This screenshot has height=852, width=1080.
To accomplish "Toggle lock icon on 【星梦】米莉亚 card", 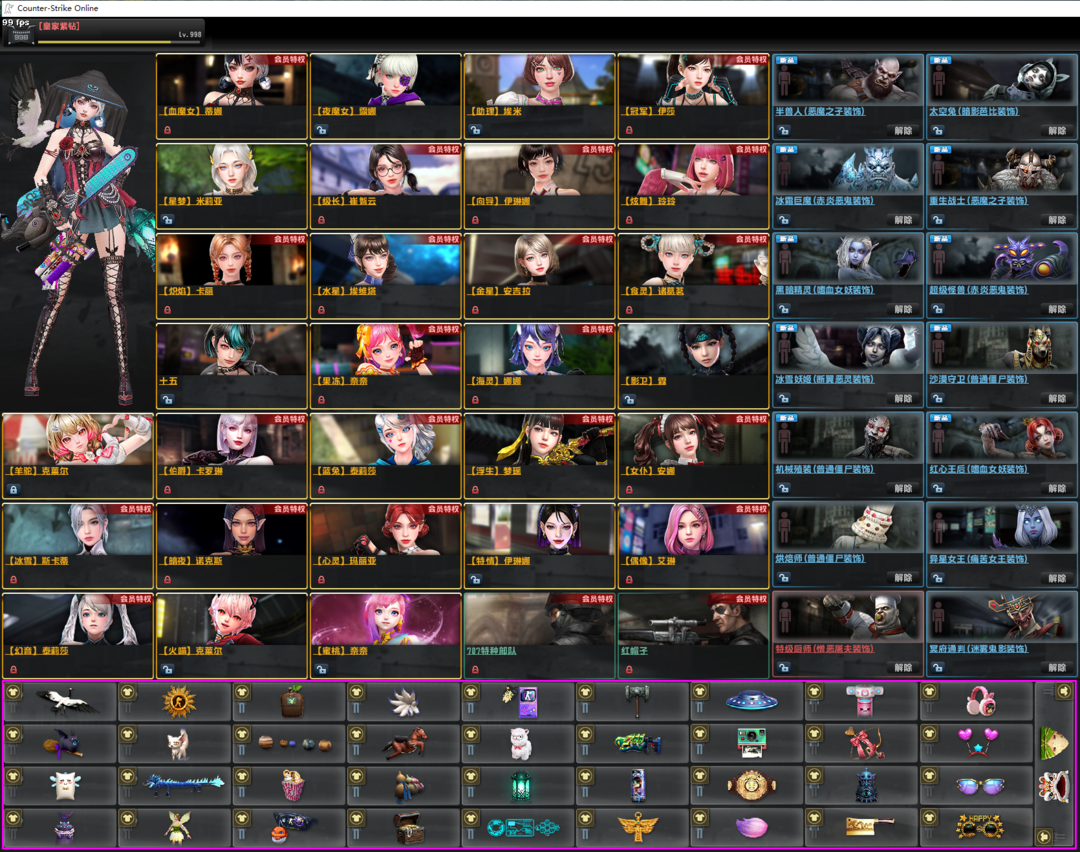I will (x=168, y=220).
